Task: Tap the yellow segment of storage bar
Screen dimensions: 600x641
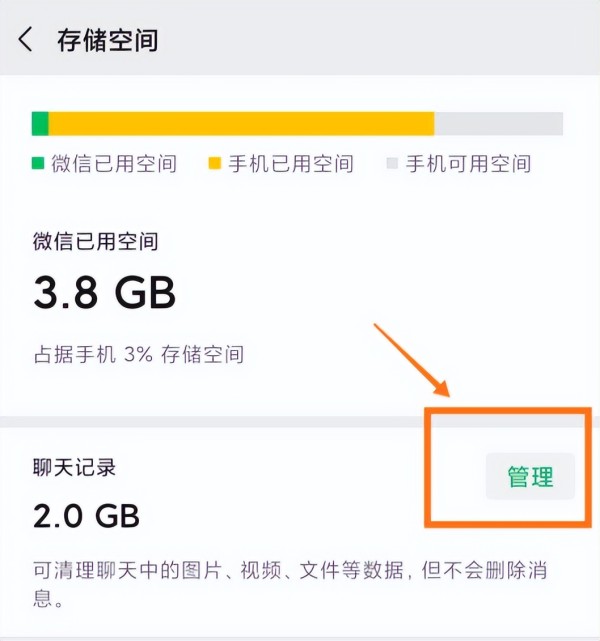Action: tap(241, 123)
